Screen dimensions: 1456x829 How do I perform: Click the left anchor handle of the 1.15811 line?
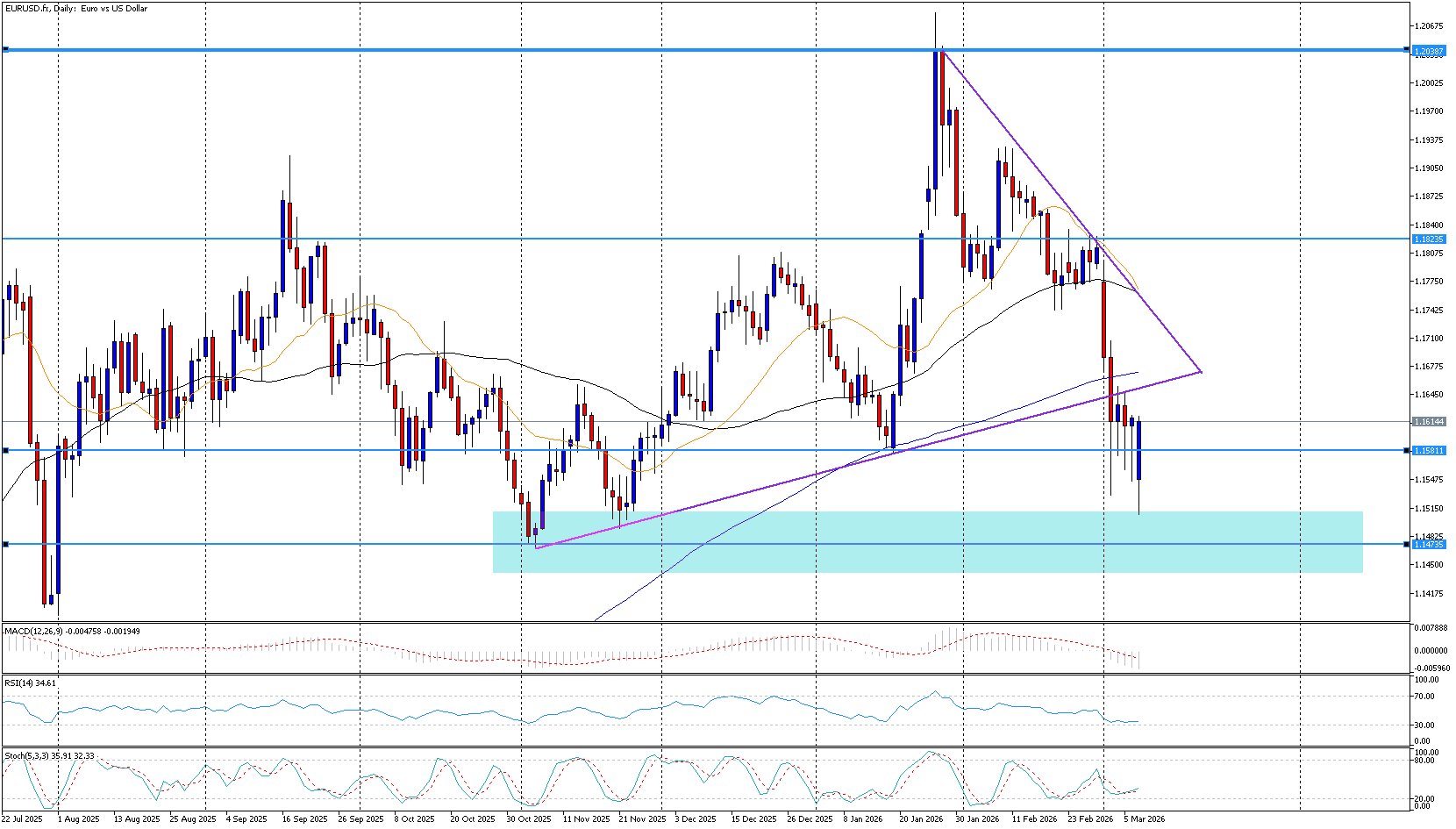6,450
